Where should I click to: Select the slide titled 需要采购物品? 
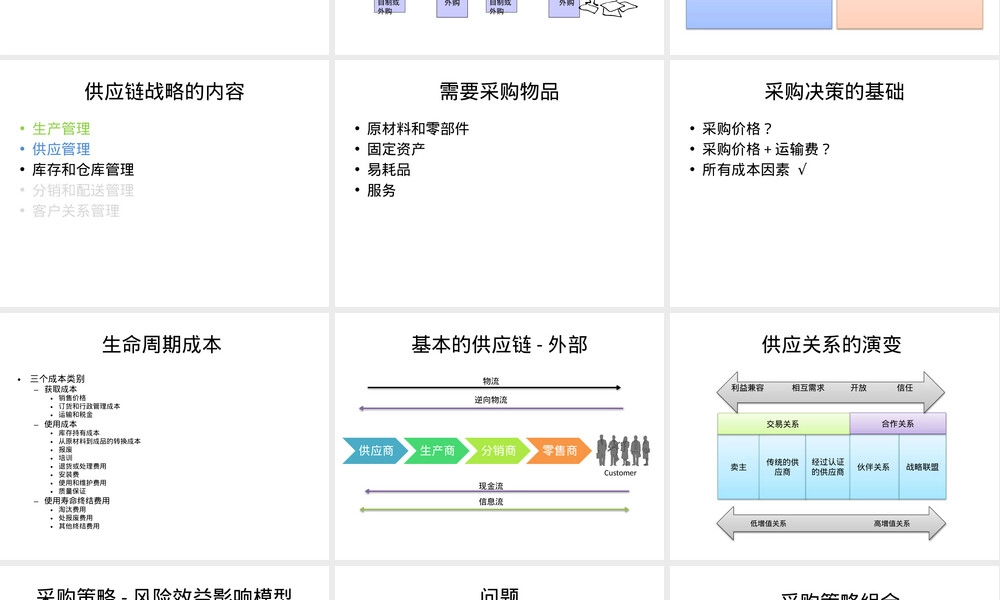click(499, 183)
